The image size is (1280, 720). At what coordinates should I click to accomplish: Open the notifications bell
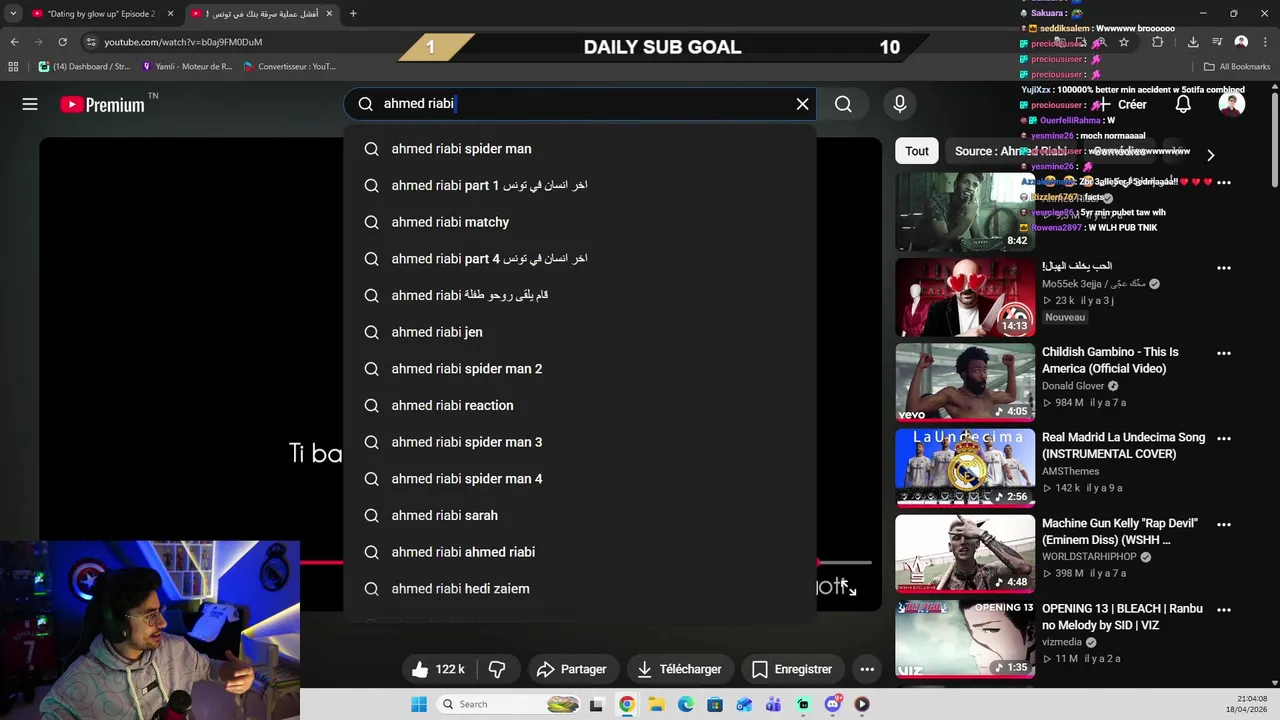coord(1183,104)
